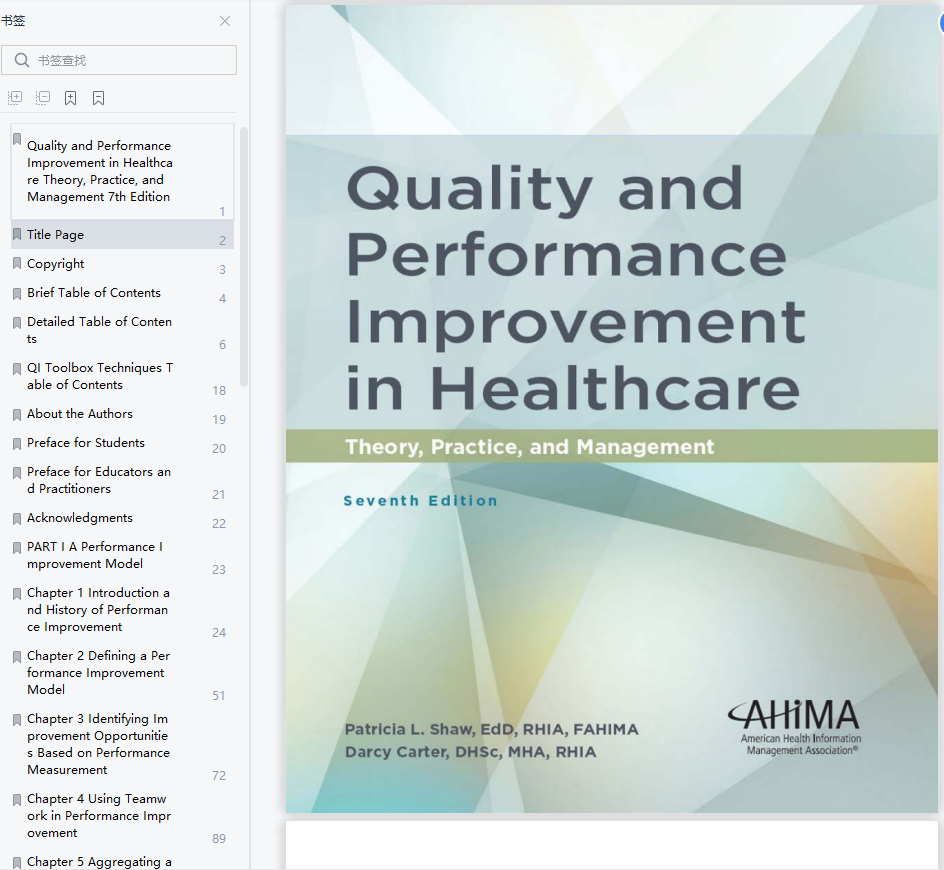Click page number 72 for Chapter 3

click(219, 776)
